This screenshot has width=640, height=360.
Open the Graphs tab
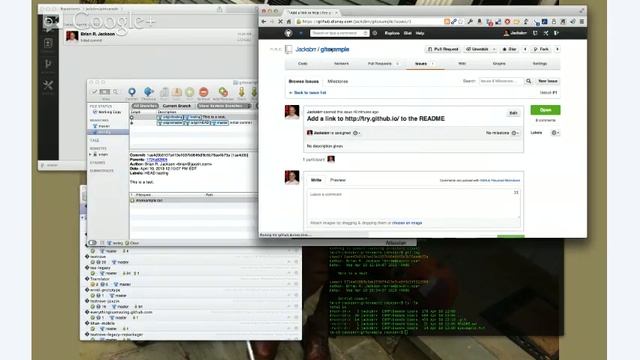point(499,64)
